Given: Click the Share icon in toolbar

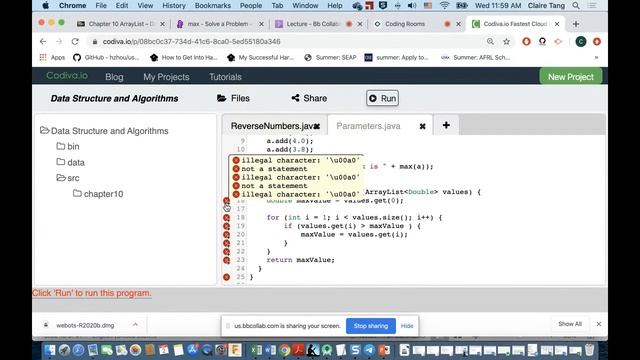Looking at the screenshot, I should pos(296,98).
